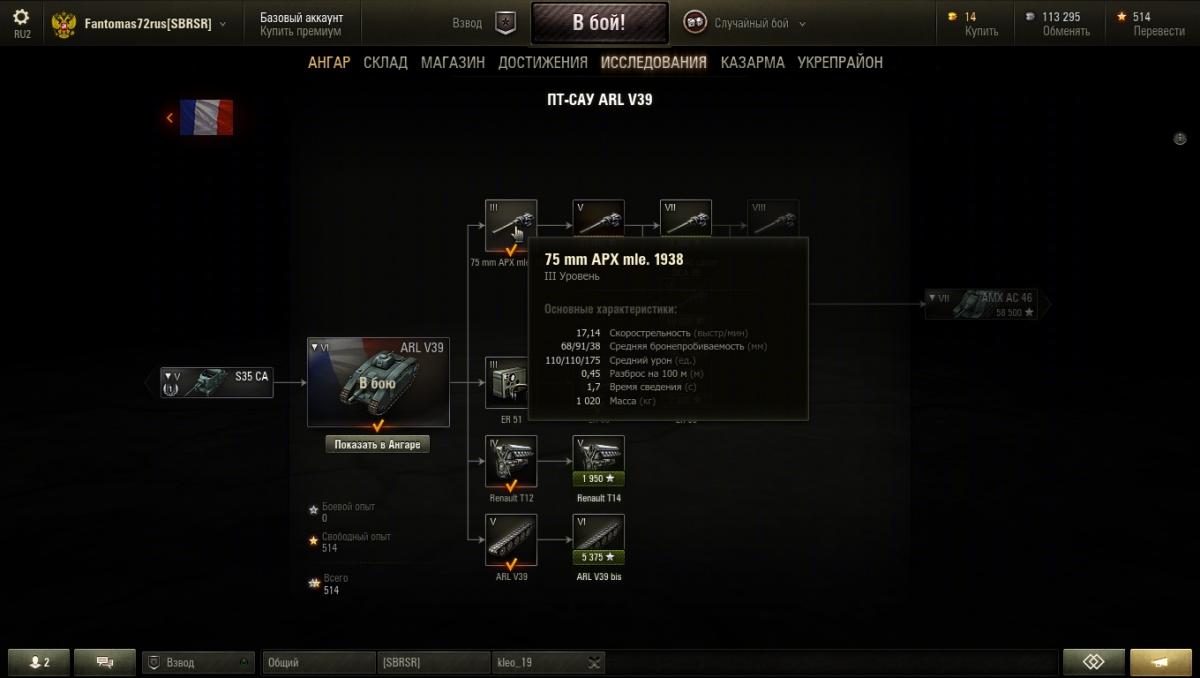The height and width of the screenshot is (678, 1200).
Task: Select the Renault T12 engine module
Action: click(x=511, y=461)
